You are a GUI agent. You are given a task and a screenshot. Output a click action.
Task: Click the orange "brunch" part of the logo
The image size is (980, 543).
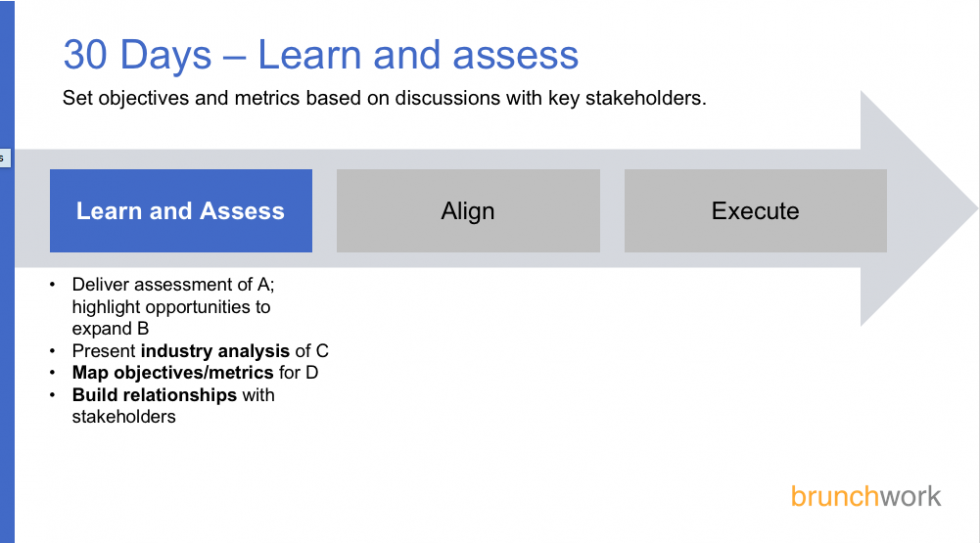tap(828, 497)
